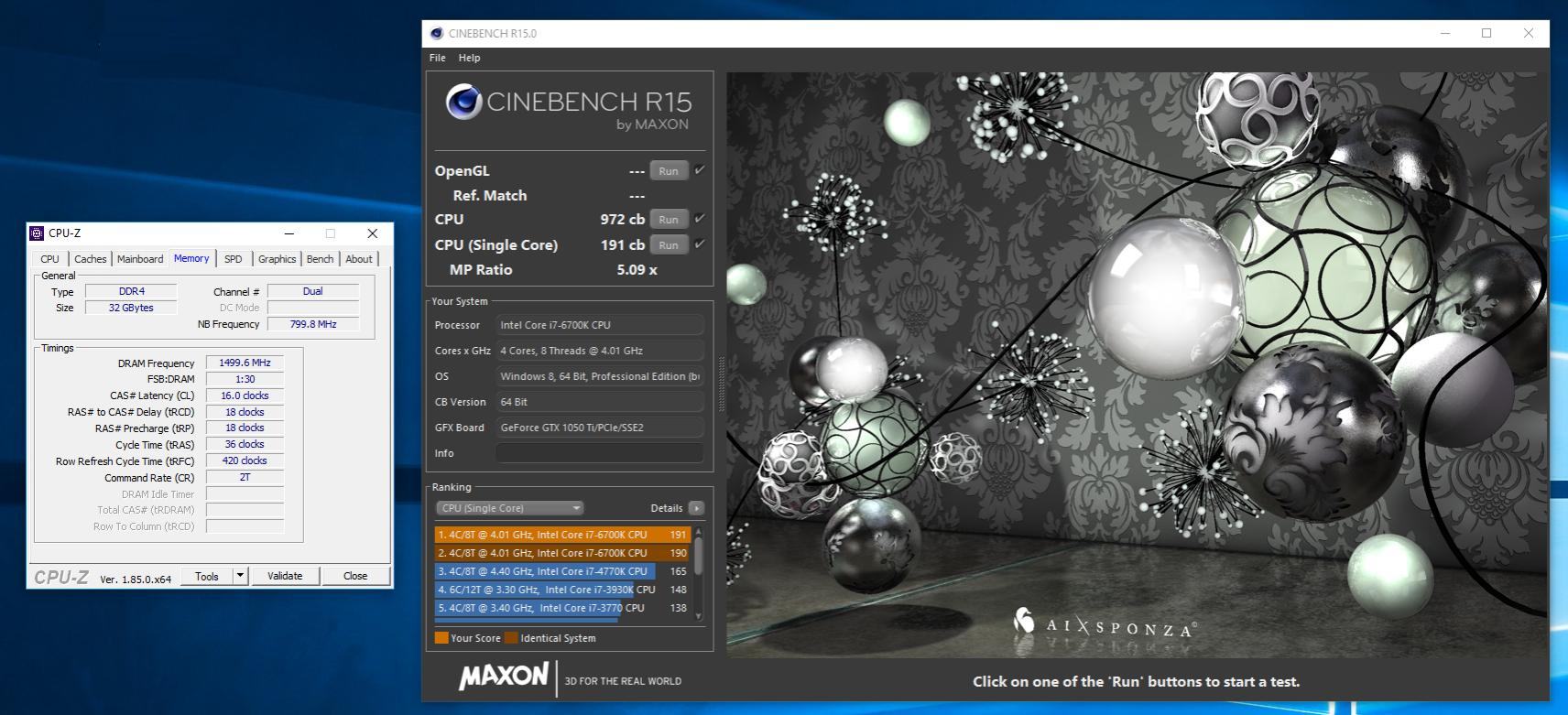Open the File menu in Cinebench

tap(438, 58)
